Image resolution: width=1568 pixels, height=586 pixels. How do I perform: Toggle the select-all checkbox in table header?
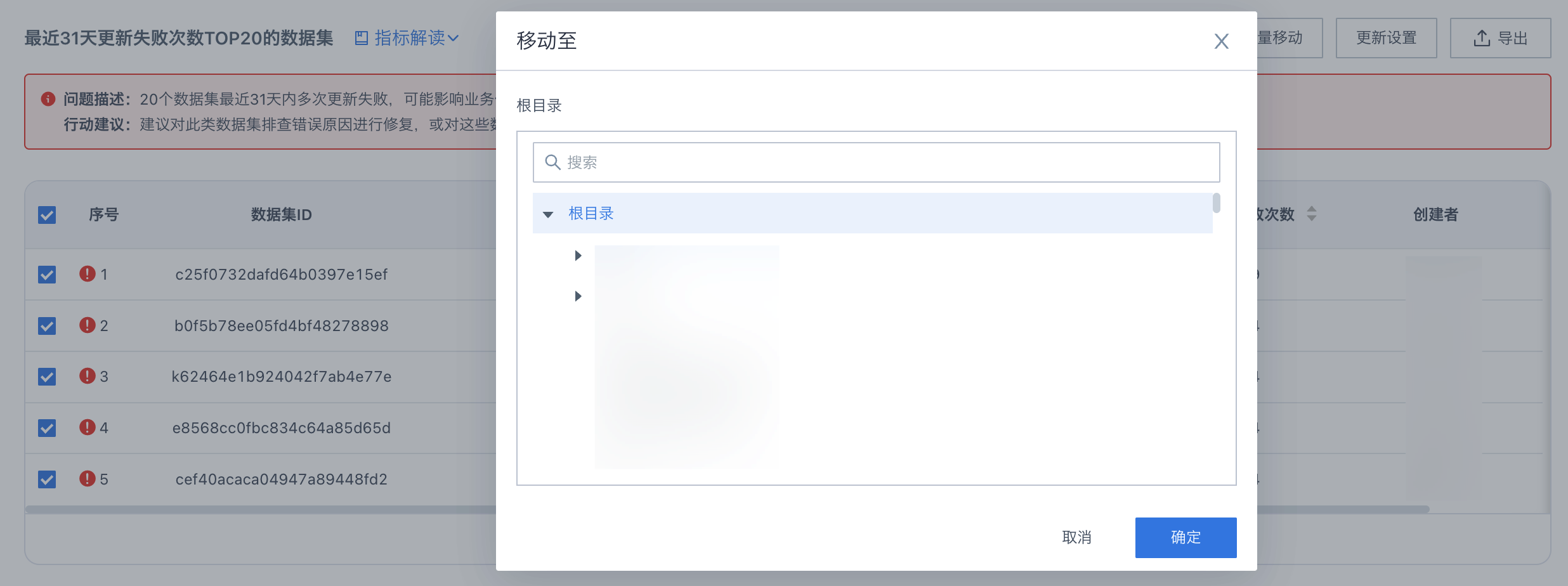pos(47,215)
